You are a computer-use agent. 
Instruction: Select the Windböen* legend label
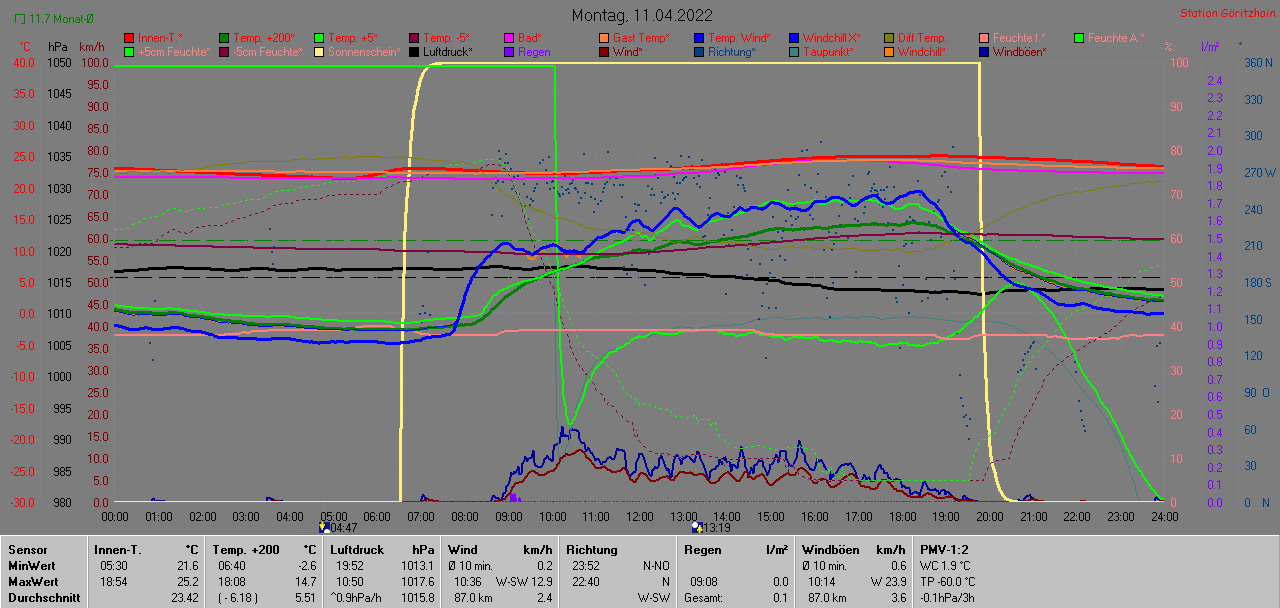(1020, 51)
